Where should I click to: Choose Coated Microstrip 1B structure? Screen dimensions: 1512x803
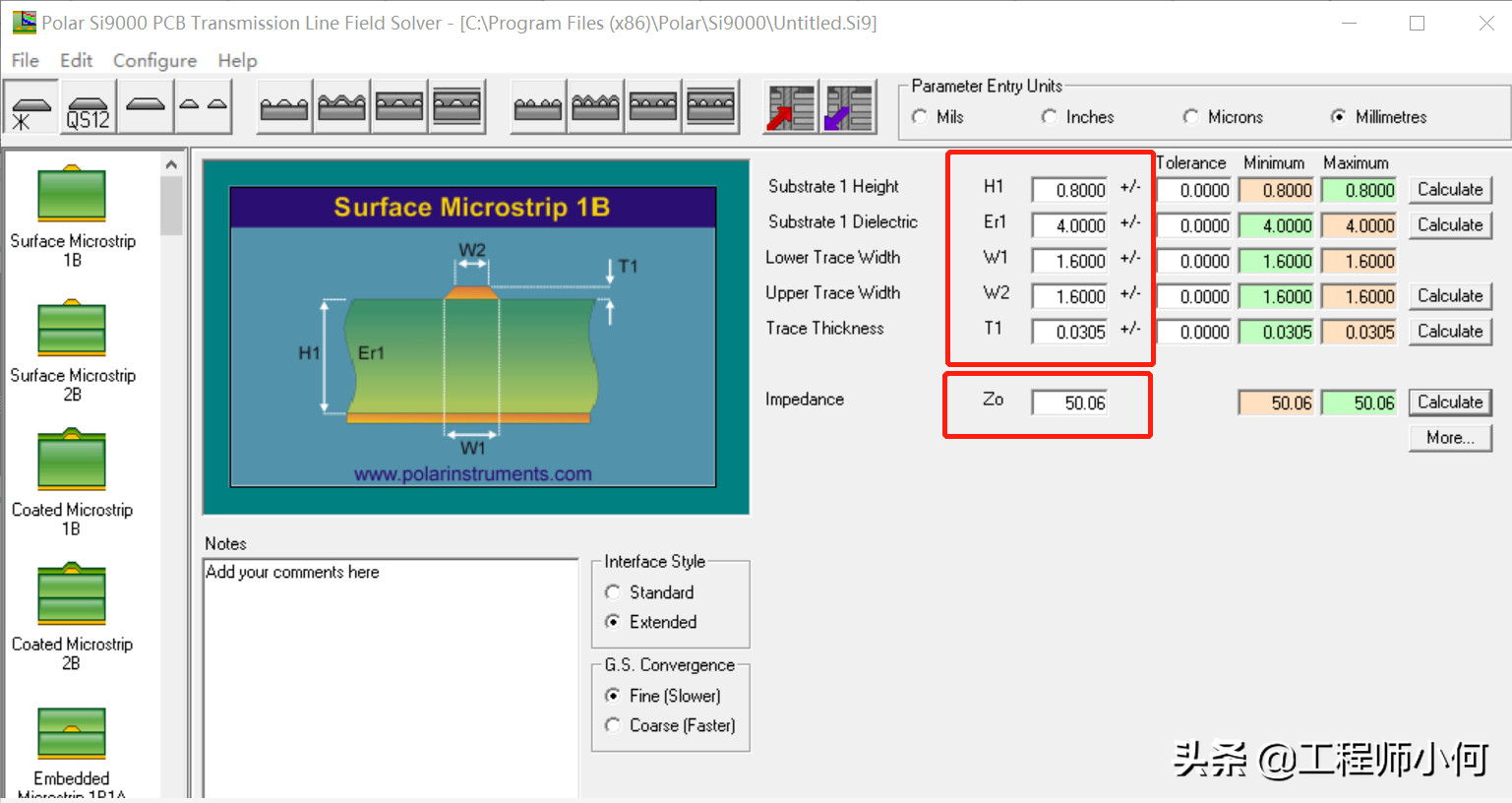pyautogui.click(x=72, y=484)
